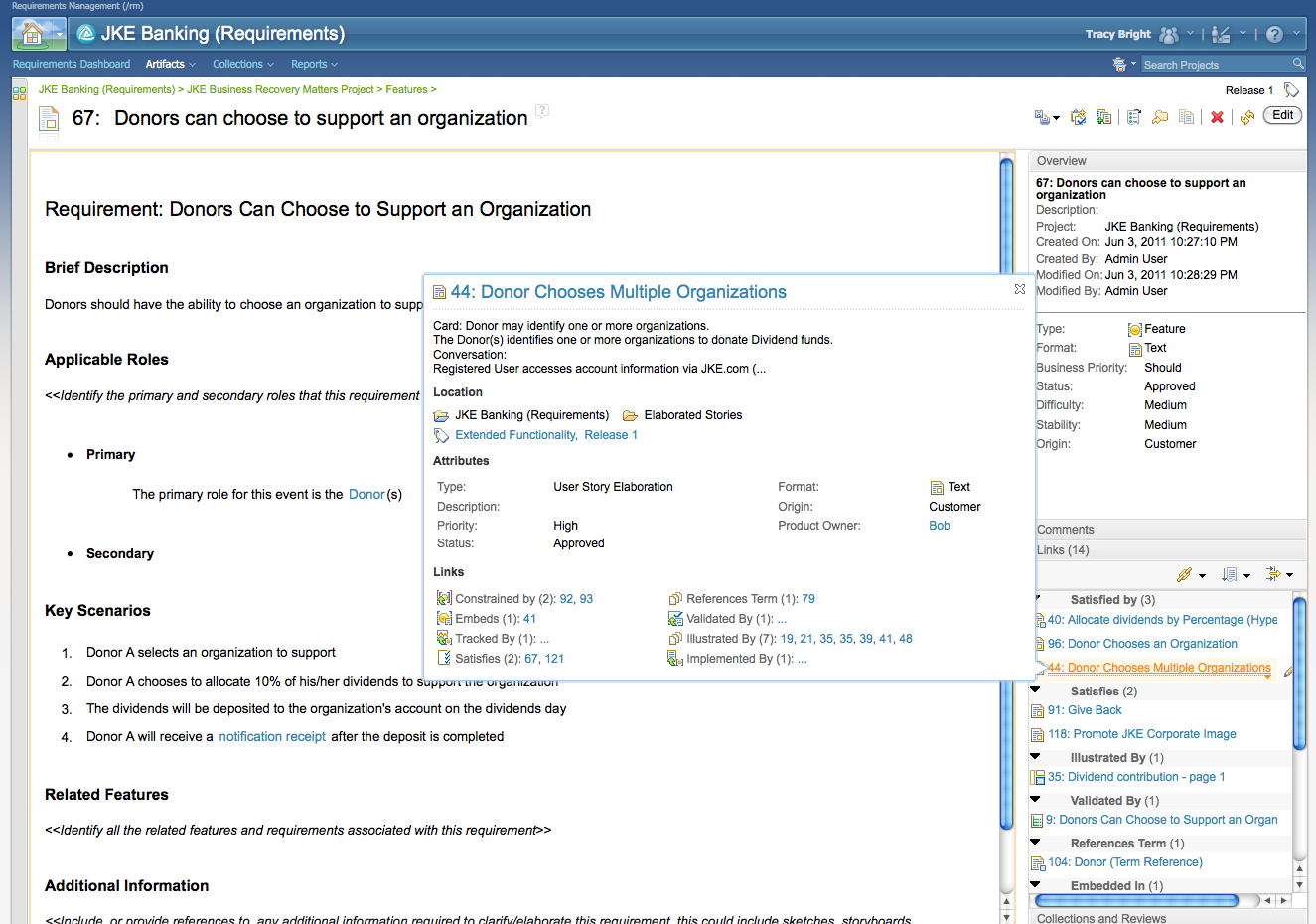1316x924 pixels.
Task: Open the admin tools icon in banner
Action: pos(1222,35)
